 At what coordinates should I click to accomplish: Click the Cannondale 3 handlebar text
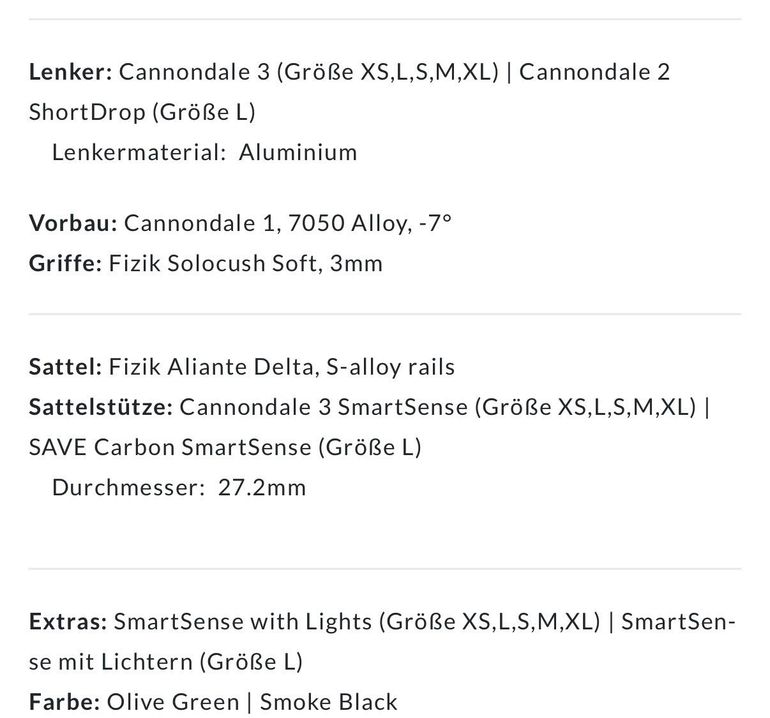coord(194,72)
